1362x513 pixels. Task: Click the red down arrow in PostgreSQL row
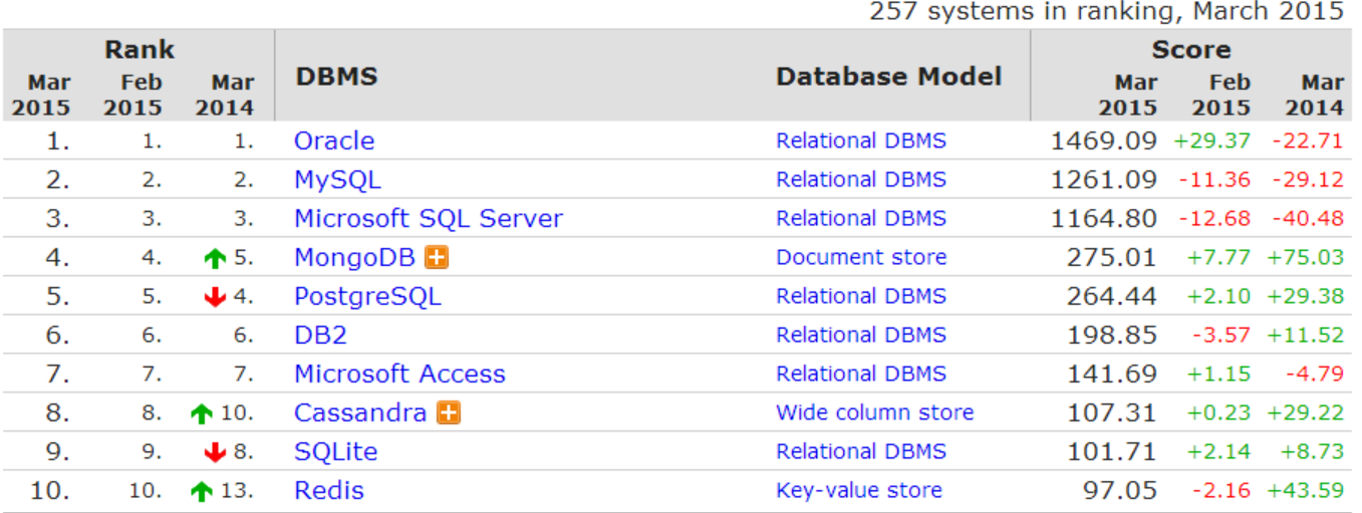[x=214, y=297]
